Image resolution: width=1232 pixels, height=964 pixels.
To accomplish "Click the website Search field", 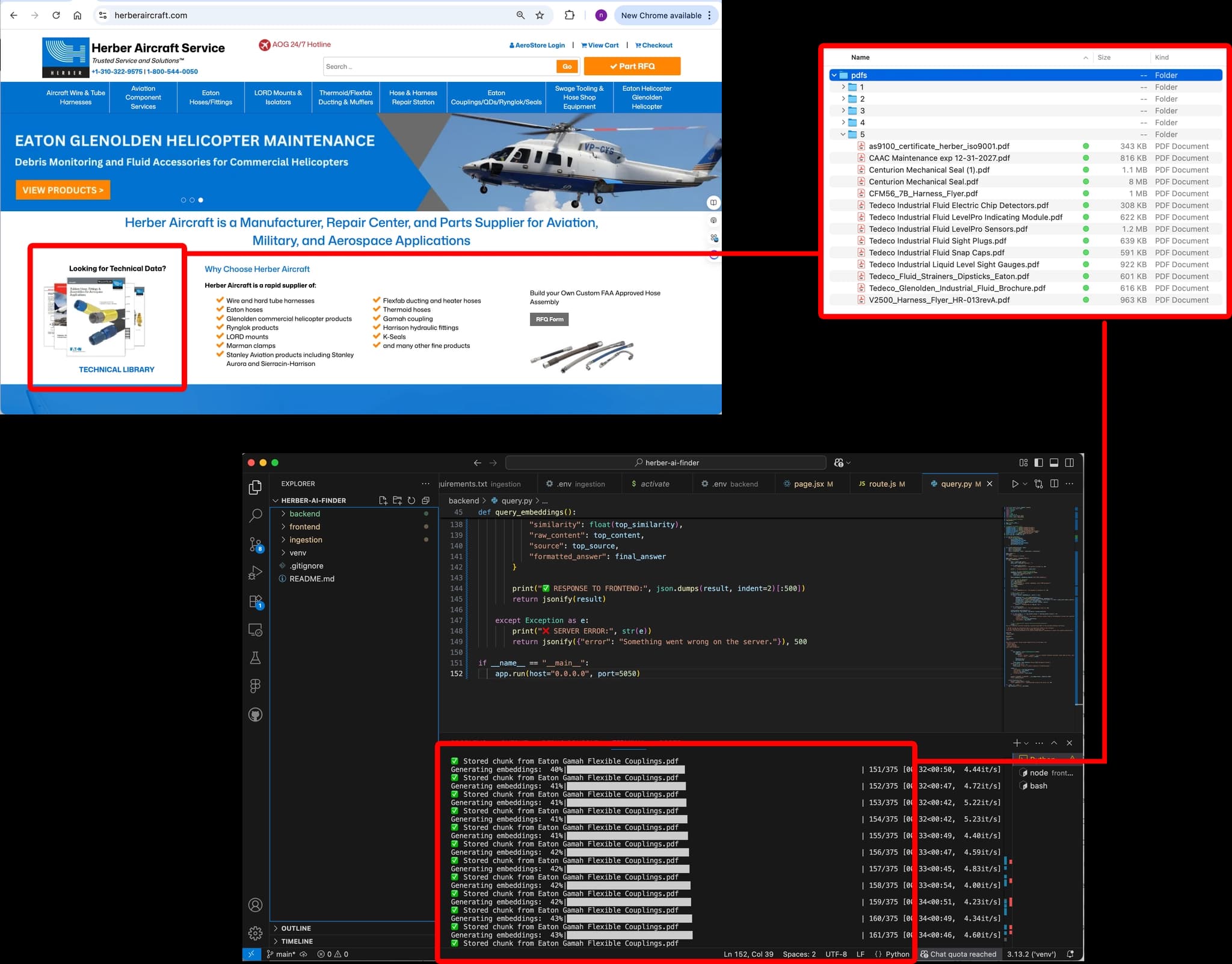I will [439, 67].
